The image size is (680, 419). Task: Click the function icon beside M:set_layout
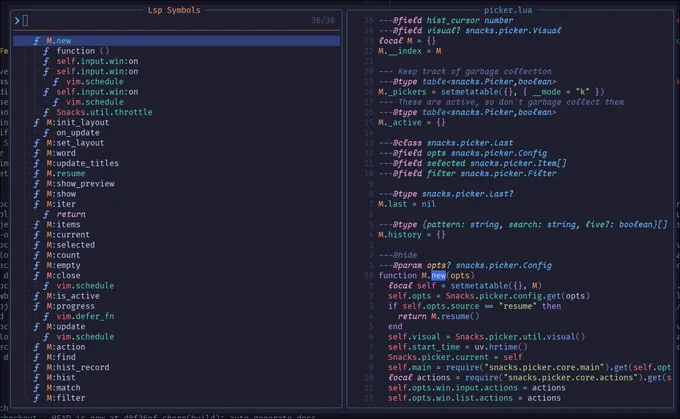coord(37,143)
